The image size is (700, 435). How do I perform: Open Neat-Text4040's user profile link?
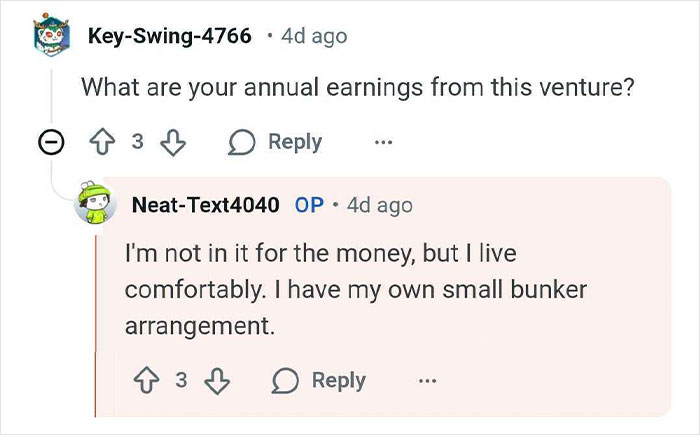point(206,205)
